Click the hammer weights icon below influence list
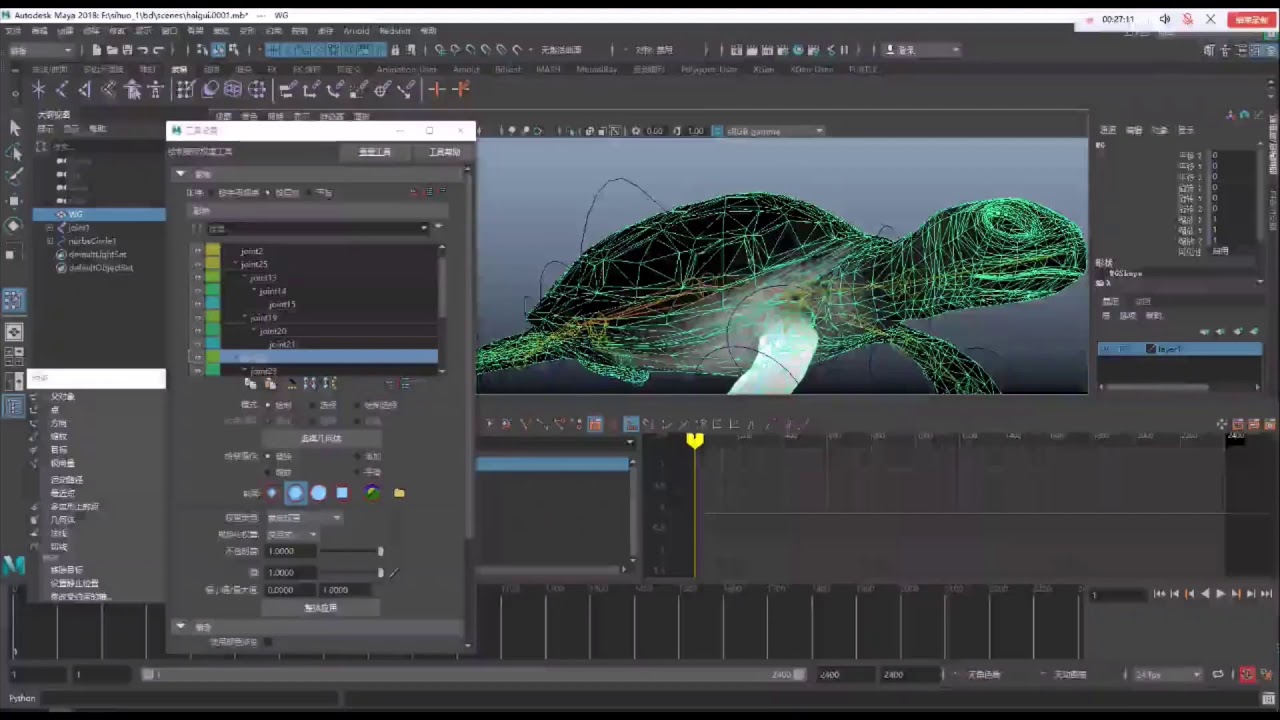The width and height of the screenshot is (1280, 720). (x=292, y=384)
